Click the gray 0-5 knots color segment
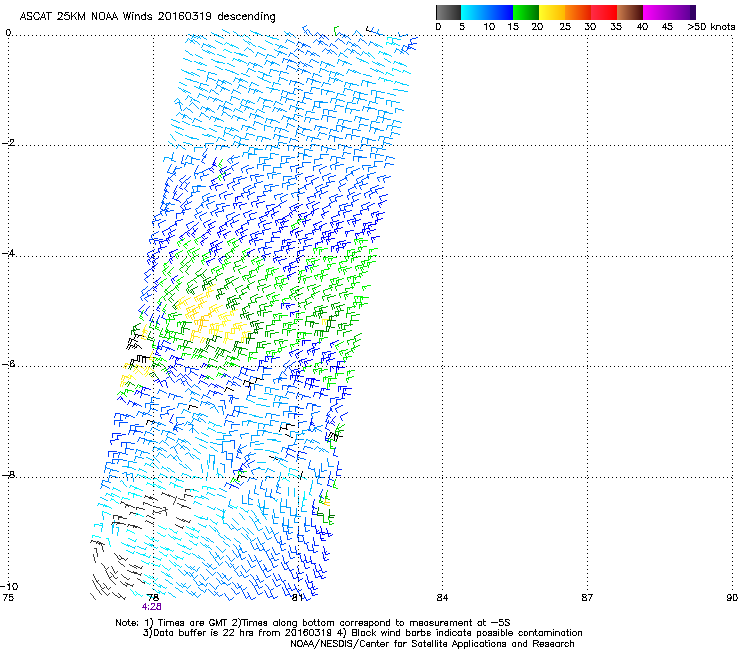The image size is (740, 650). point(448,12)
